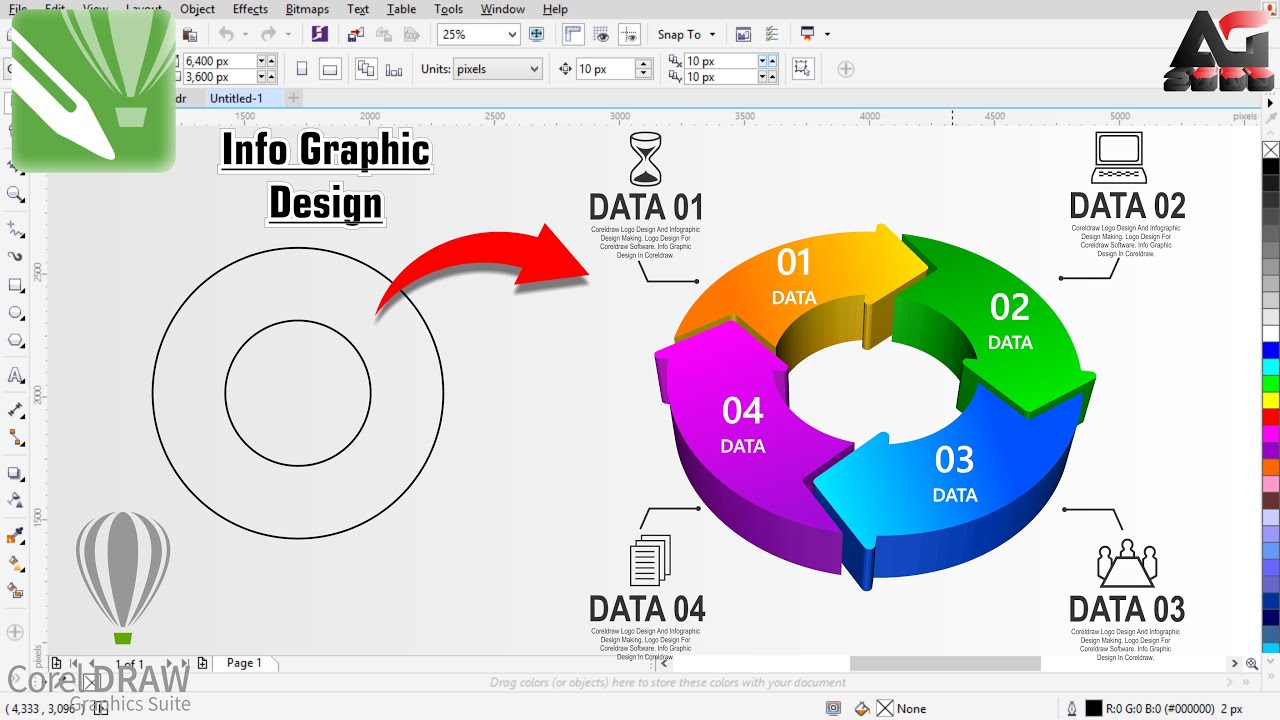
Task: Click the property bar quick customize plus
Action: 846,69
